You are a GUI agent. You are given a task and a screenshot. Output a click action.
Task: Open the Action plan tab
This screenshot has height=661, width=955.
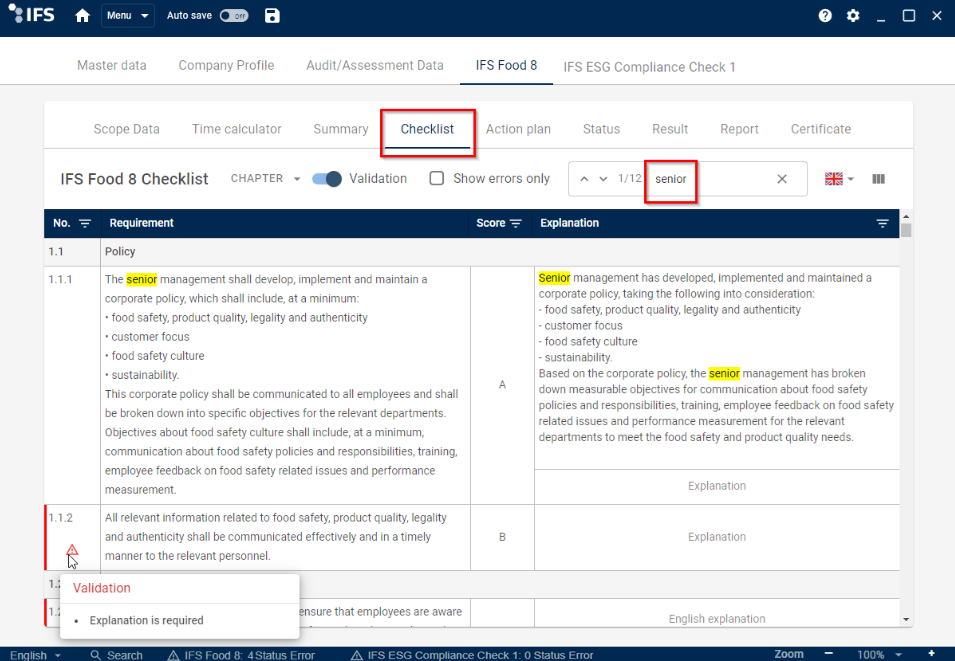518,129
